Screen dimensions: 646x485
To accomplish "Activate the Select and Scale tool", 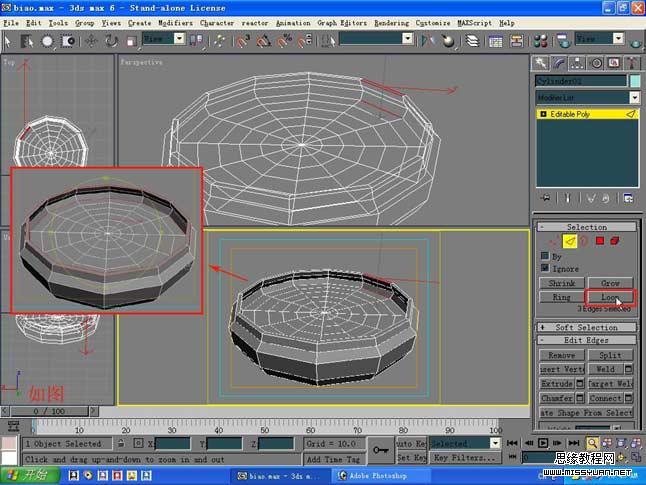I will [131, 41].
